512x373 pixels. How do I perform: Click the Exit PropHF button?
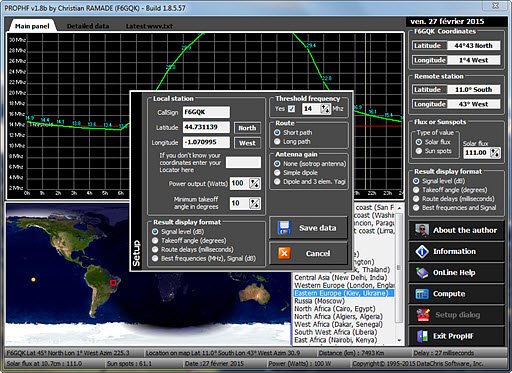click(x=456, y=336)
